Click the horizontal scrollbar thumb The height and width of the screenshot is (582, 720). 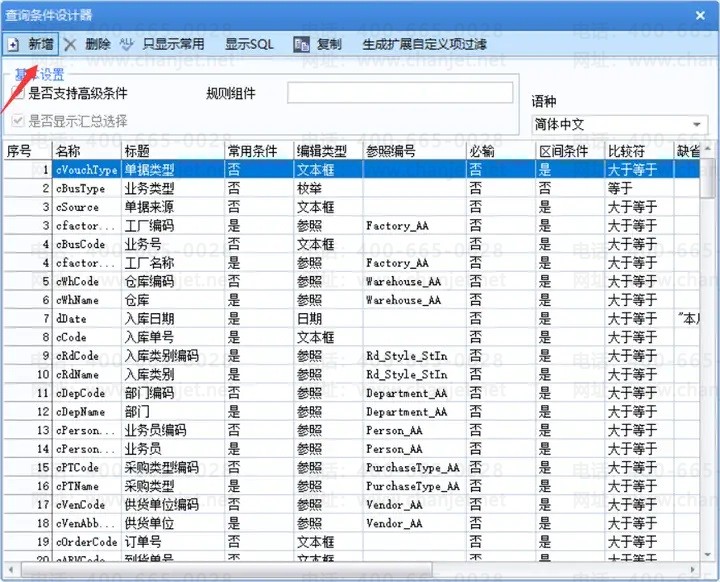(226, 570)
